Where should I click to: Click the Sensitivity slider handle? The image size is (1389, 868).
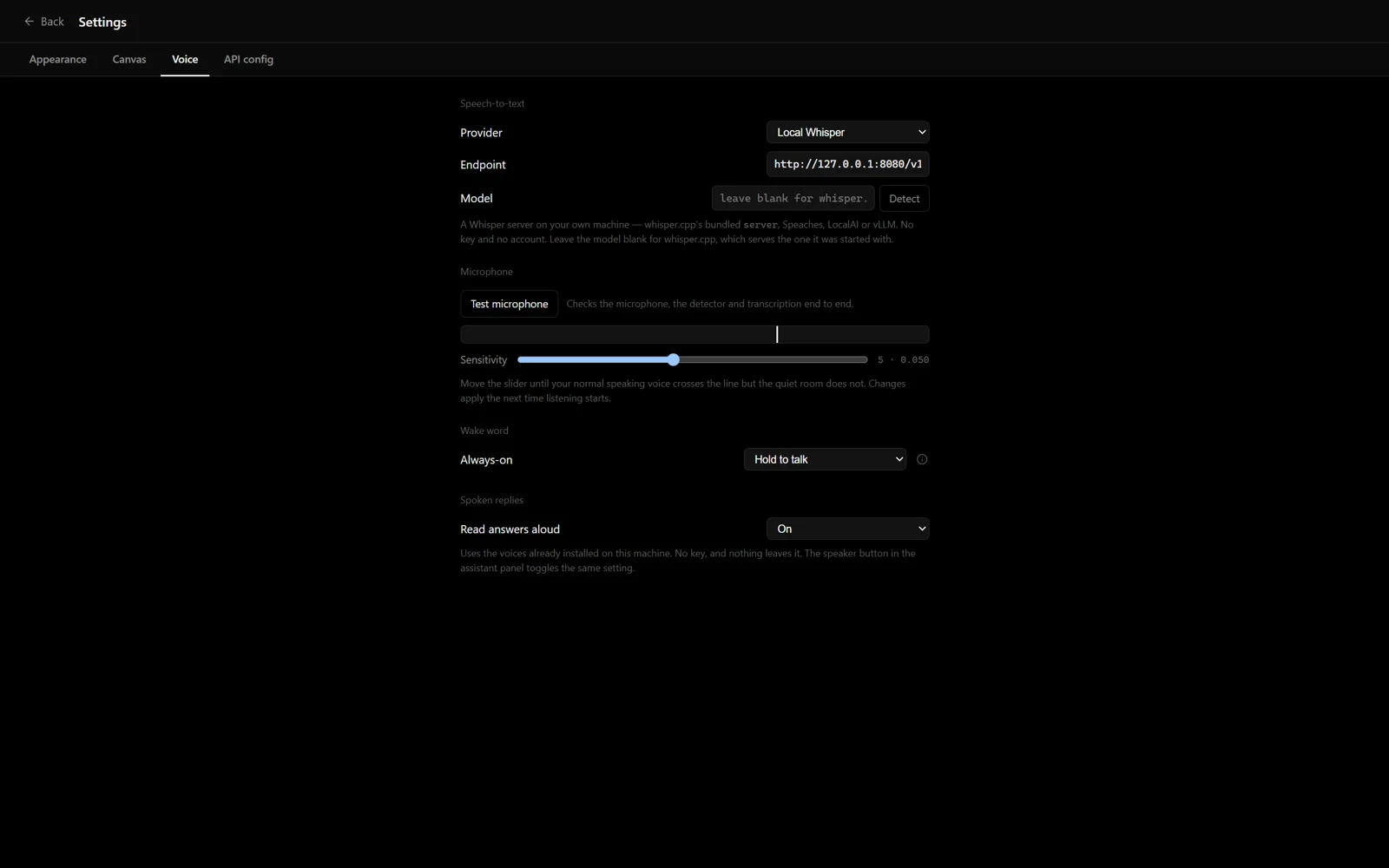pos(674,359)
